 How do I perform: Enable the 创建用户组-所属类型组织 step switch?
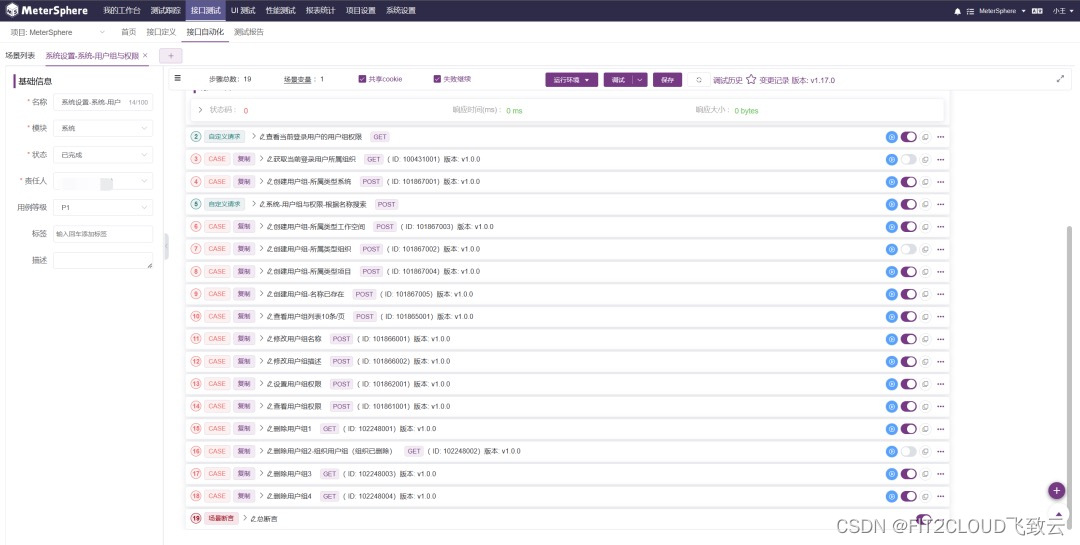908,249
